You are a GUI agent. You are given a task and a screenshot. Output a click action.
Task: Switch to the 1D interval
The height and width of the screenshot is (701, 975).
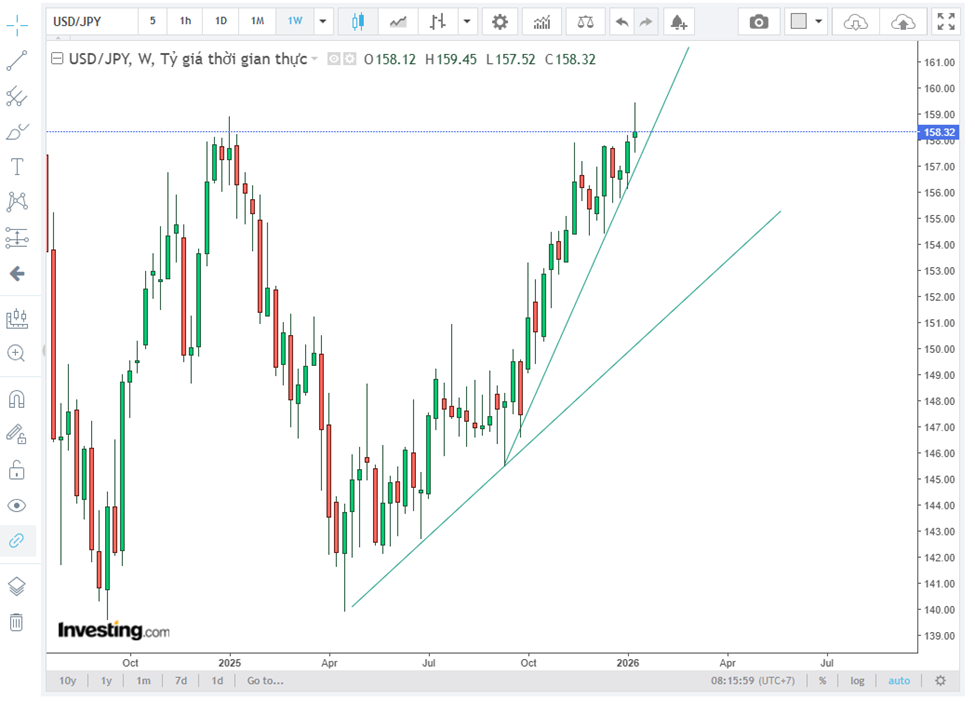(221, 21)
